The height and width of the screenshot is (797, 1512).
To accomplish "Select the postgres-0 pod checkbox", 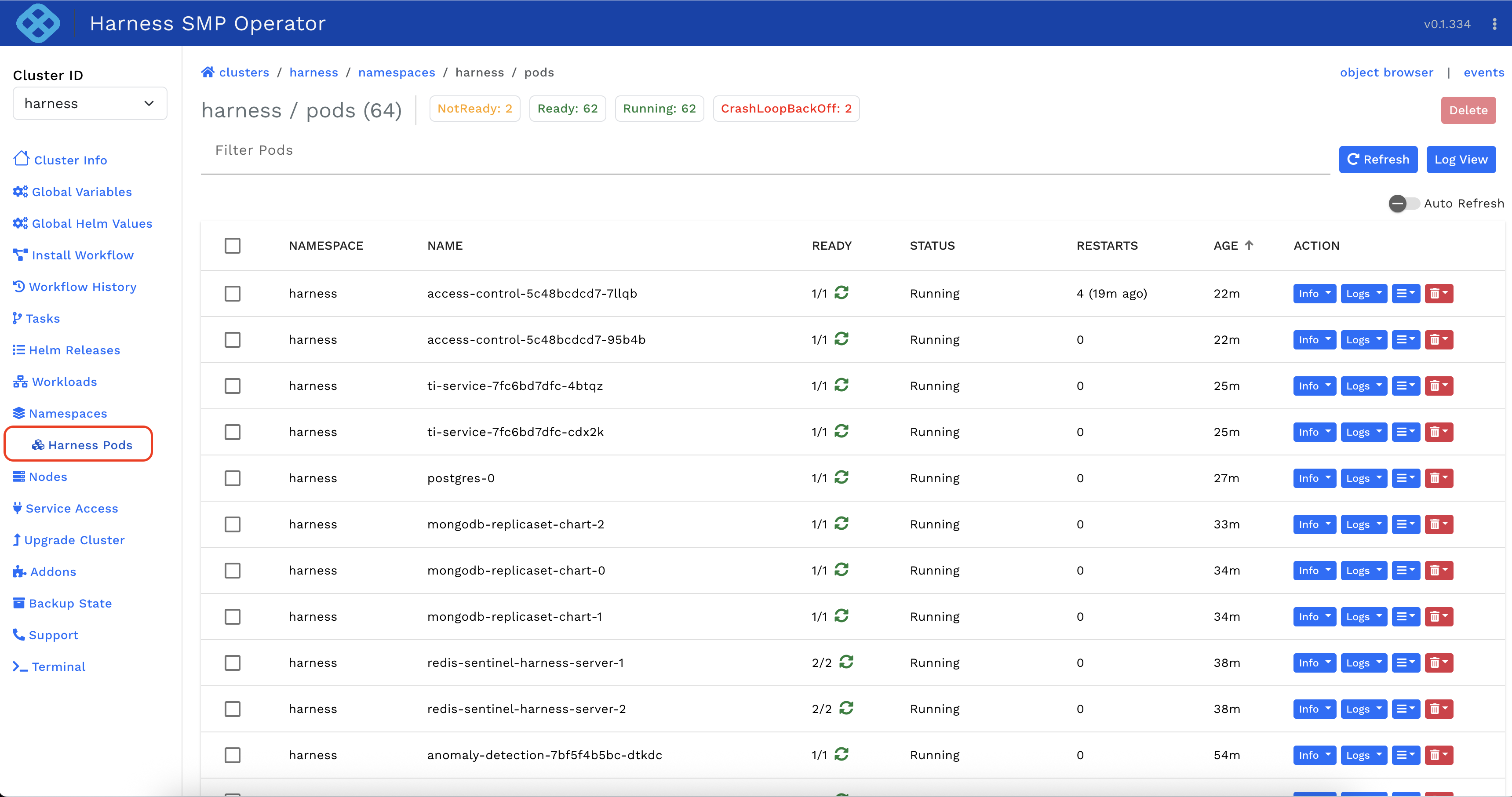I will pos(233,478).
